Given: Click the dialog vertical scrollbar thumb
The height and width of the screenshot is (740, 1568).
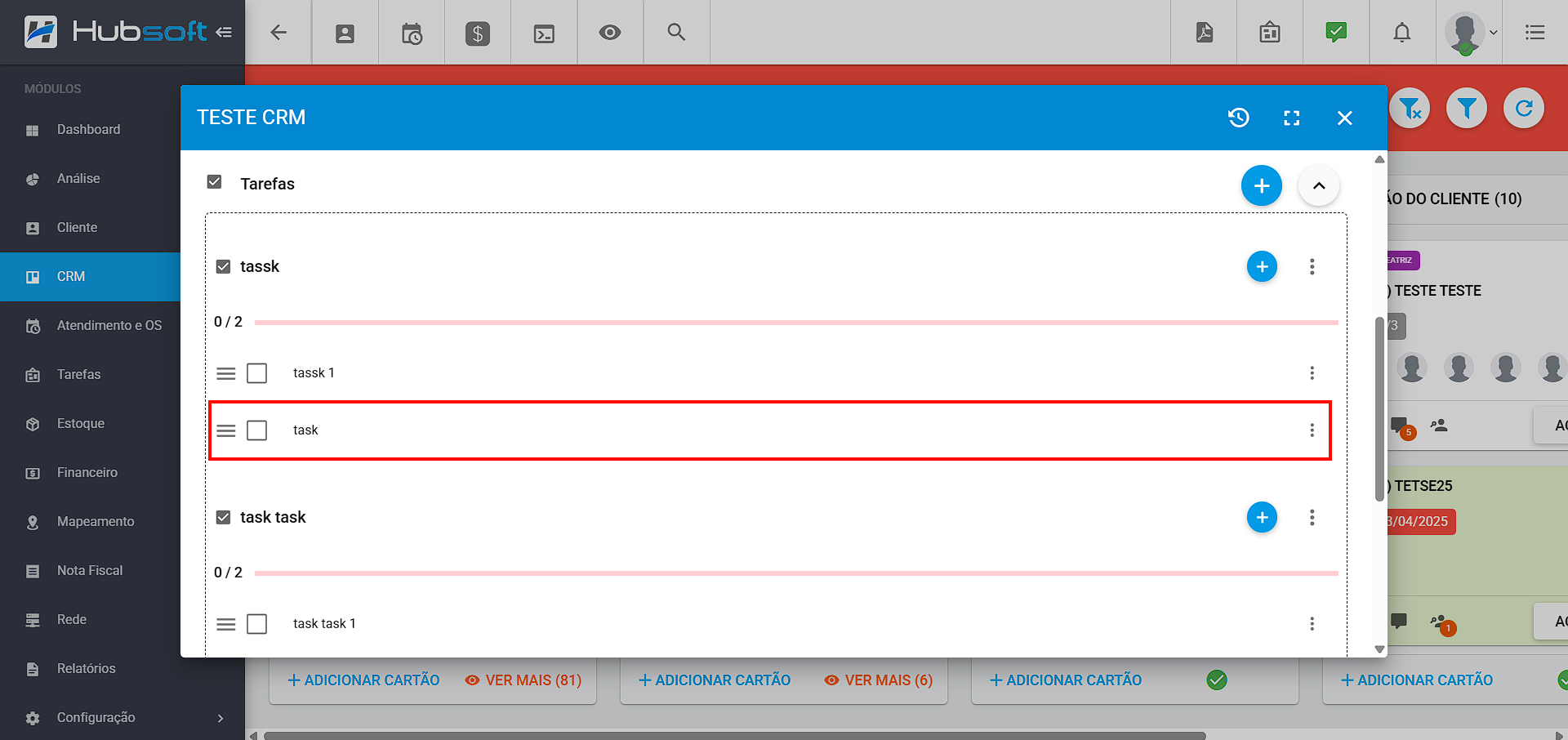Looking at the screenshot, I should tap(1379, 408).
